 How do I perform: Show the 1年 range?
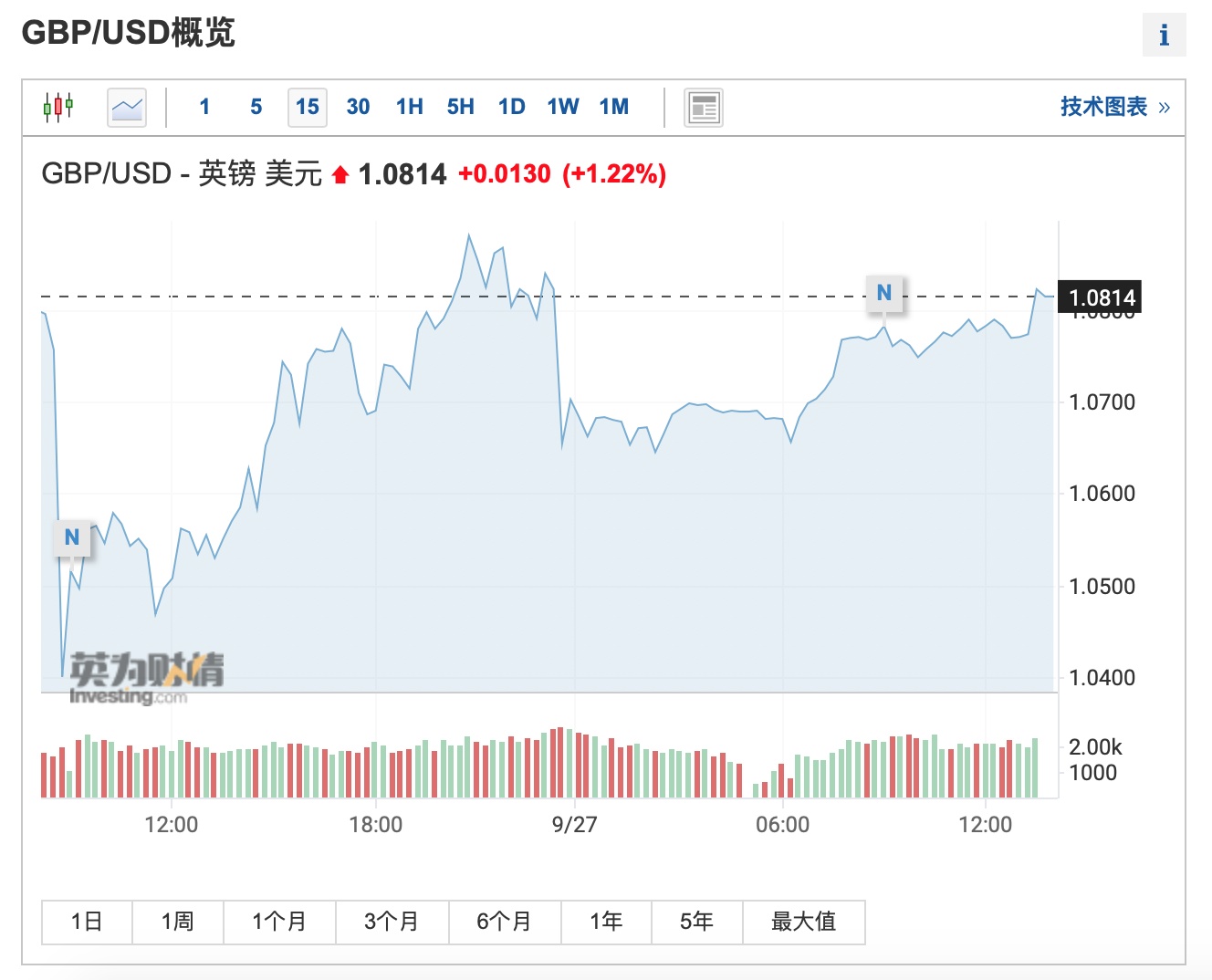(606, 922)
